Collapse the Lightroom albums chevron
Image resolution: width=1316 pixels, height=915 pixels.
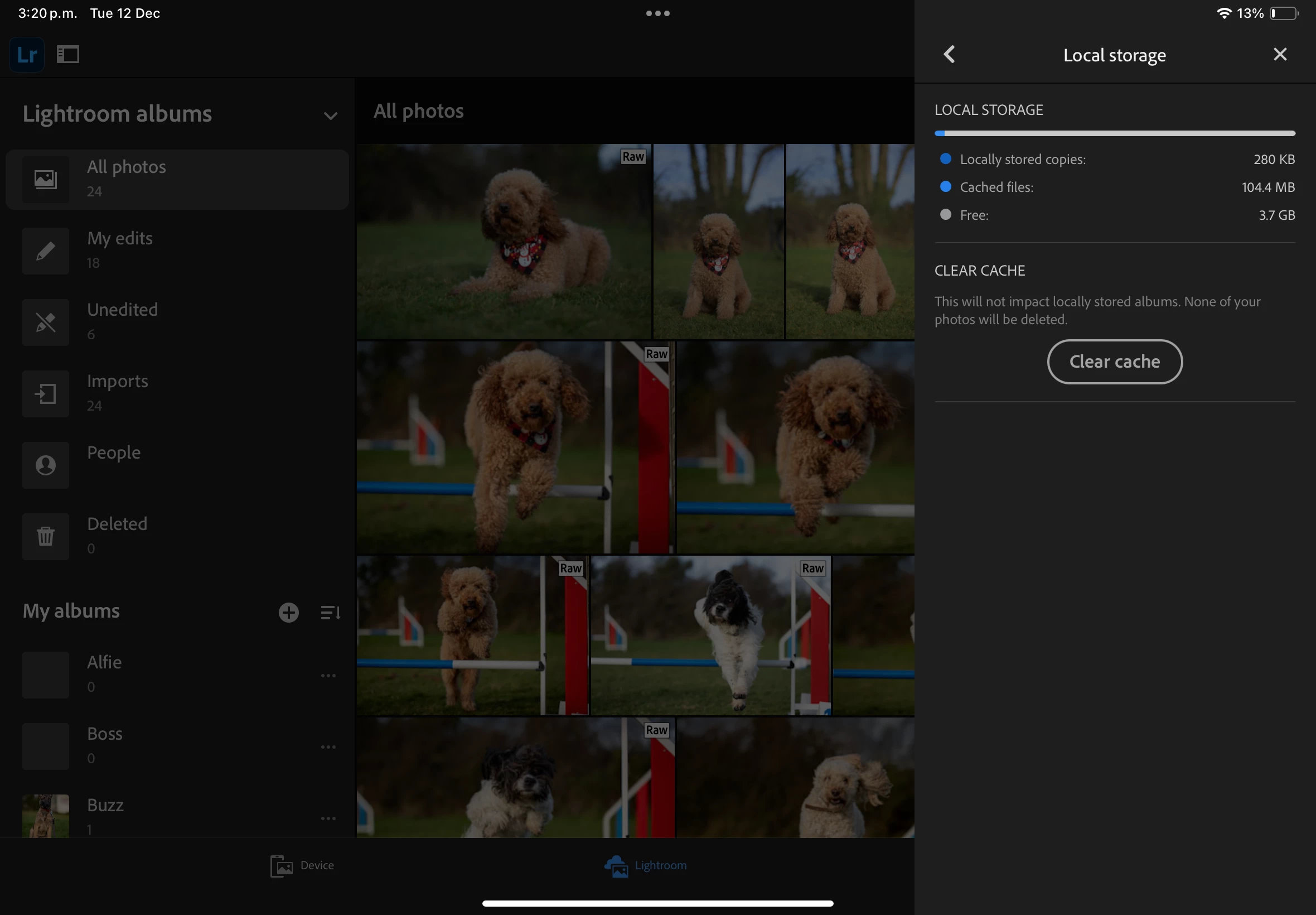[x=330, y=116]
